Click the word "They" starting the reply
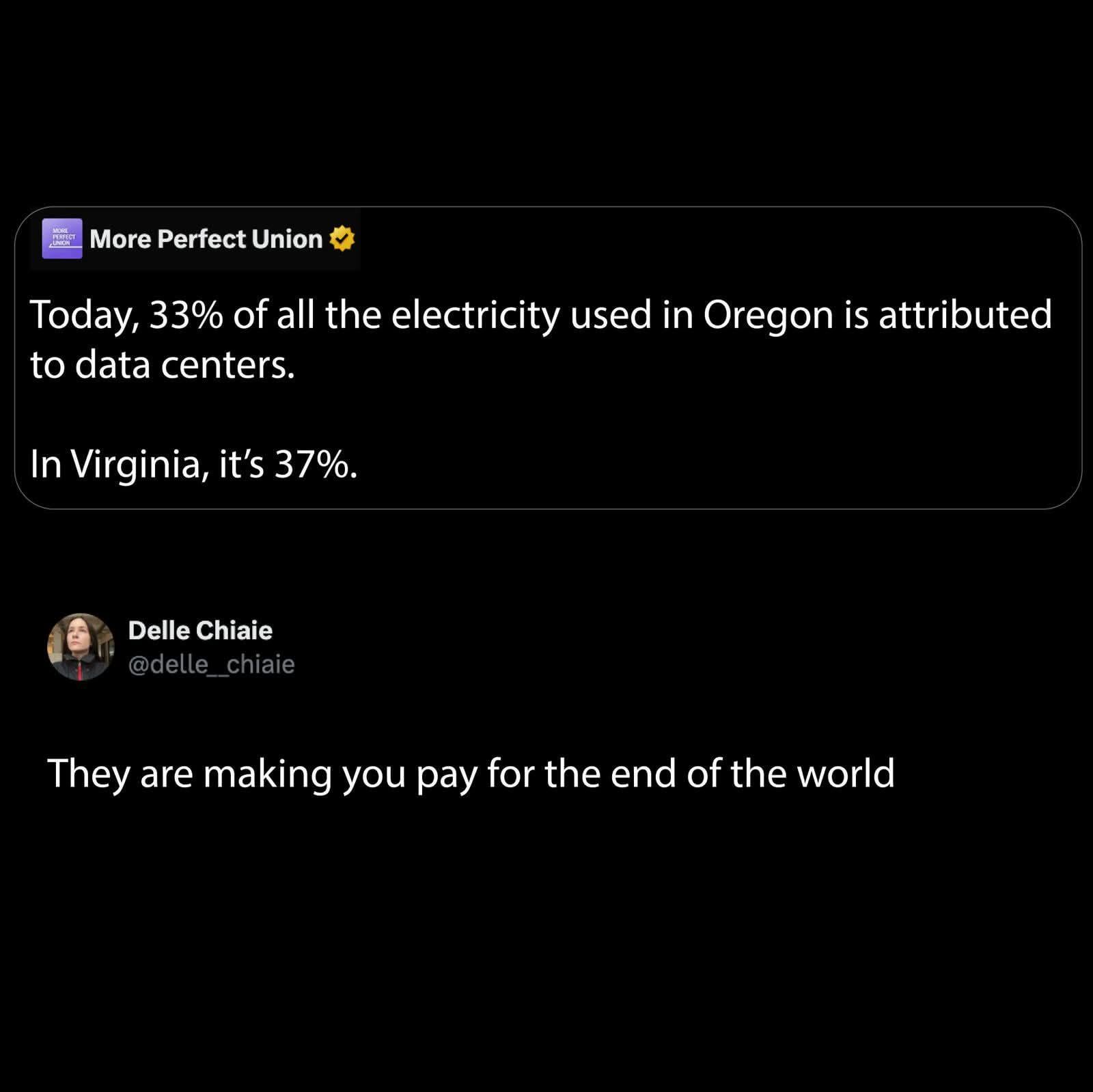The image size is (1093, 1092). coord(88,774)
